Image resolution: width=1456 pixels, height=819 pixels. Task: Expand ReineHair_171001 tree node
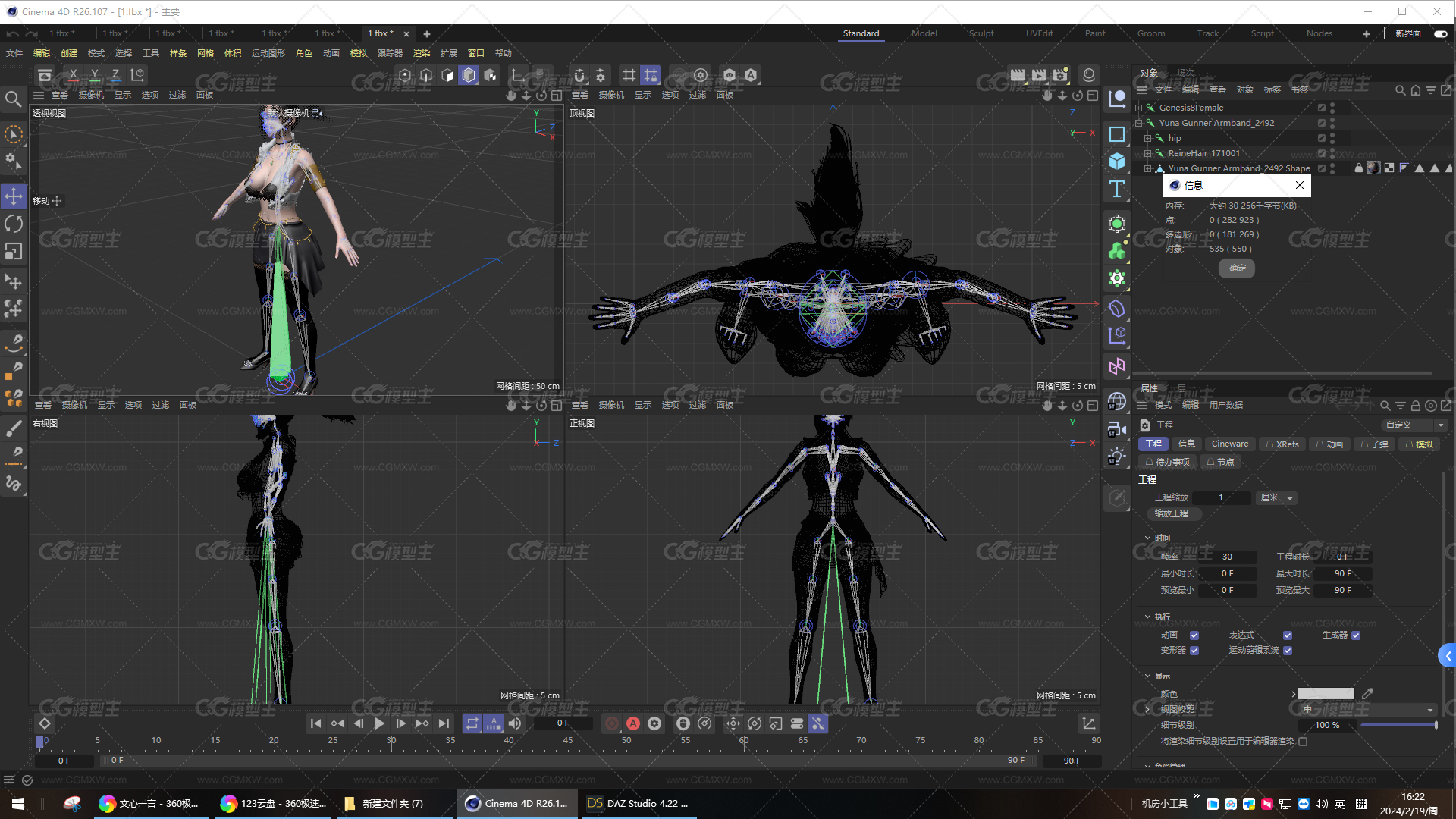tap(1148, 153)
